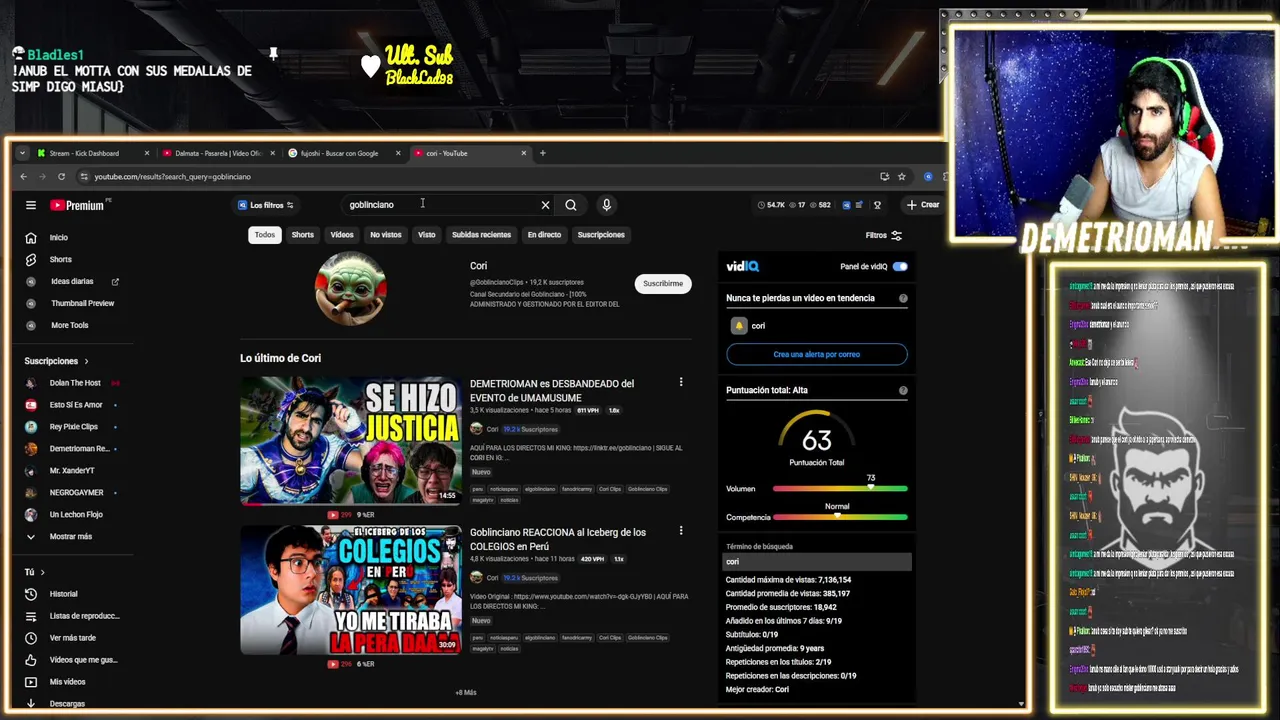1280x720 pixels.
Task: Reload the page using the refresh icon
Action: pos(61,176)
